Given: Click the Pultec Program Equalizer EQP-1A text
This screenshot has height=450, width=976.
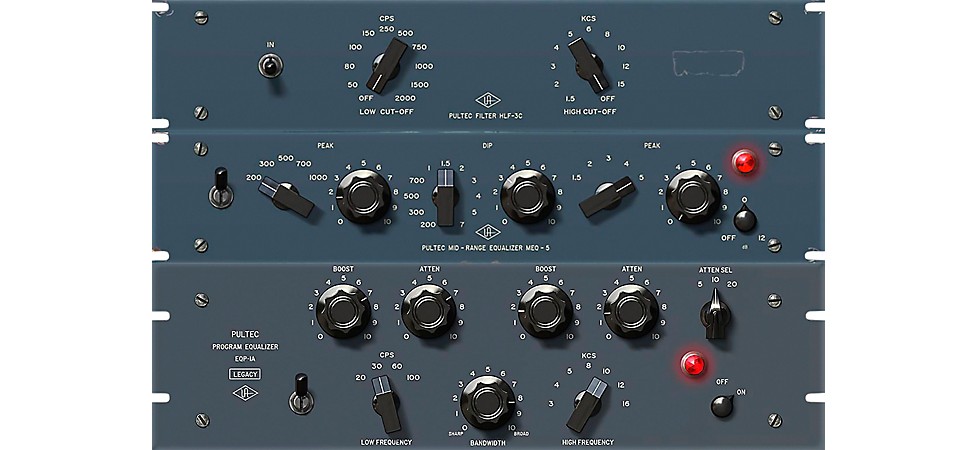Looking at the screenshot, I should click(245, 346).
